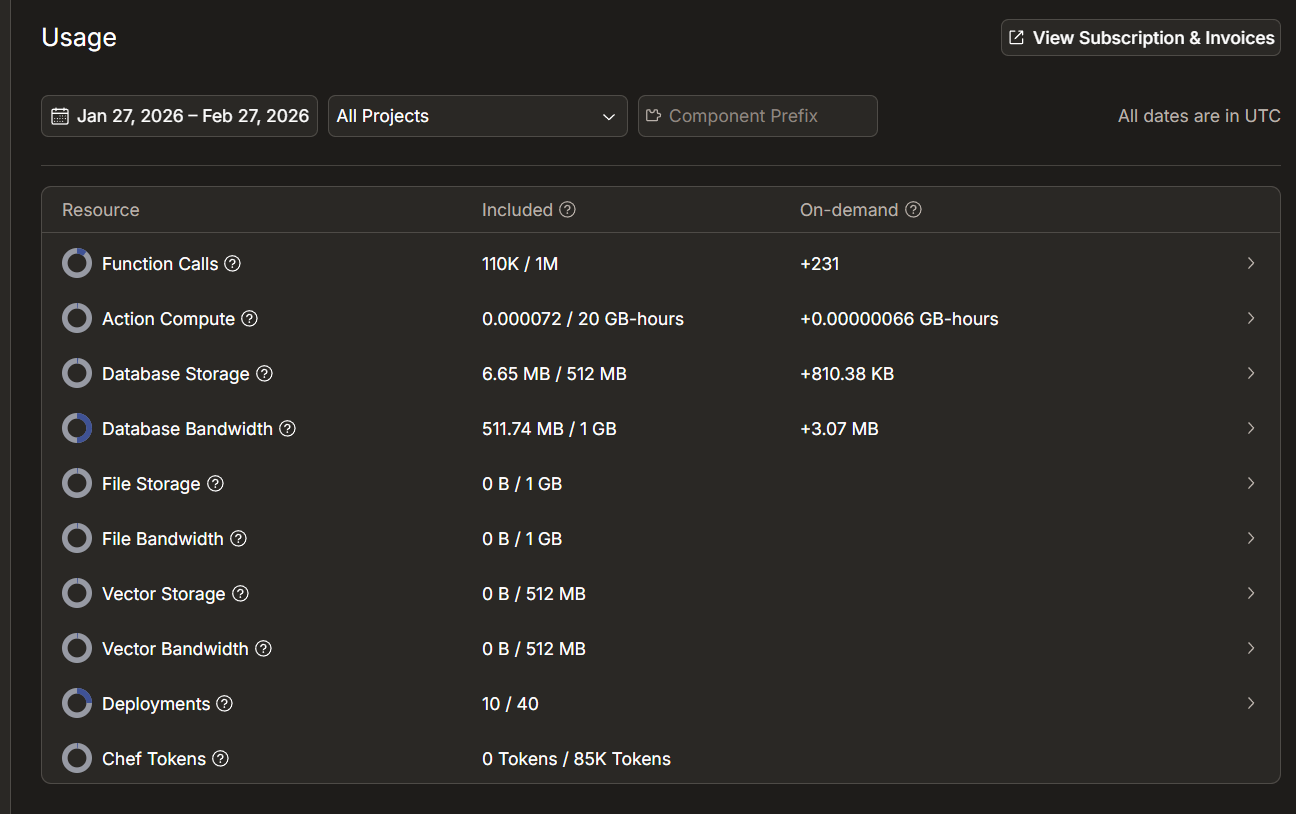Open the All Projects dropdown
The image size is (1296, 814).
pos(477,116)
